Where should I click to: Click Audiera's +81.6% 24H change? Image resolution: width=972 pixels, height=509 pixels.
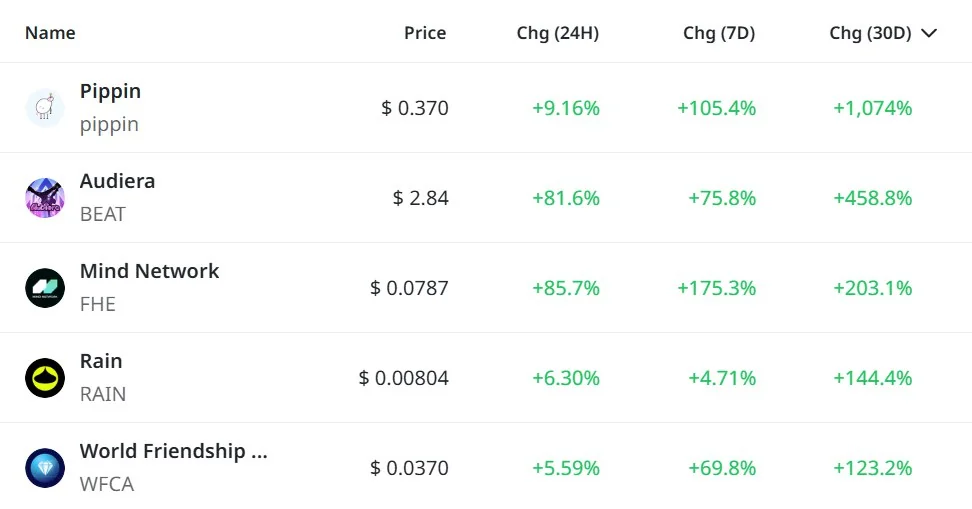click(566, 198)
